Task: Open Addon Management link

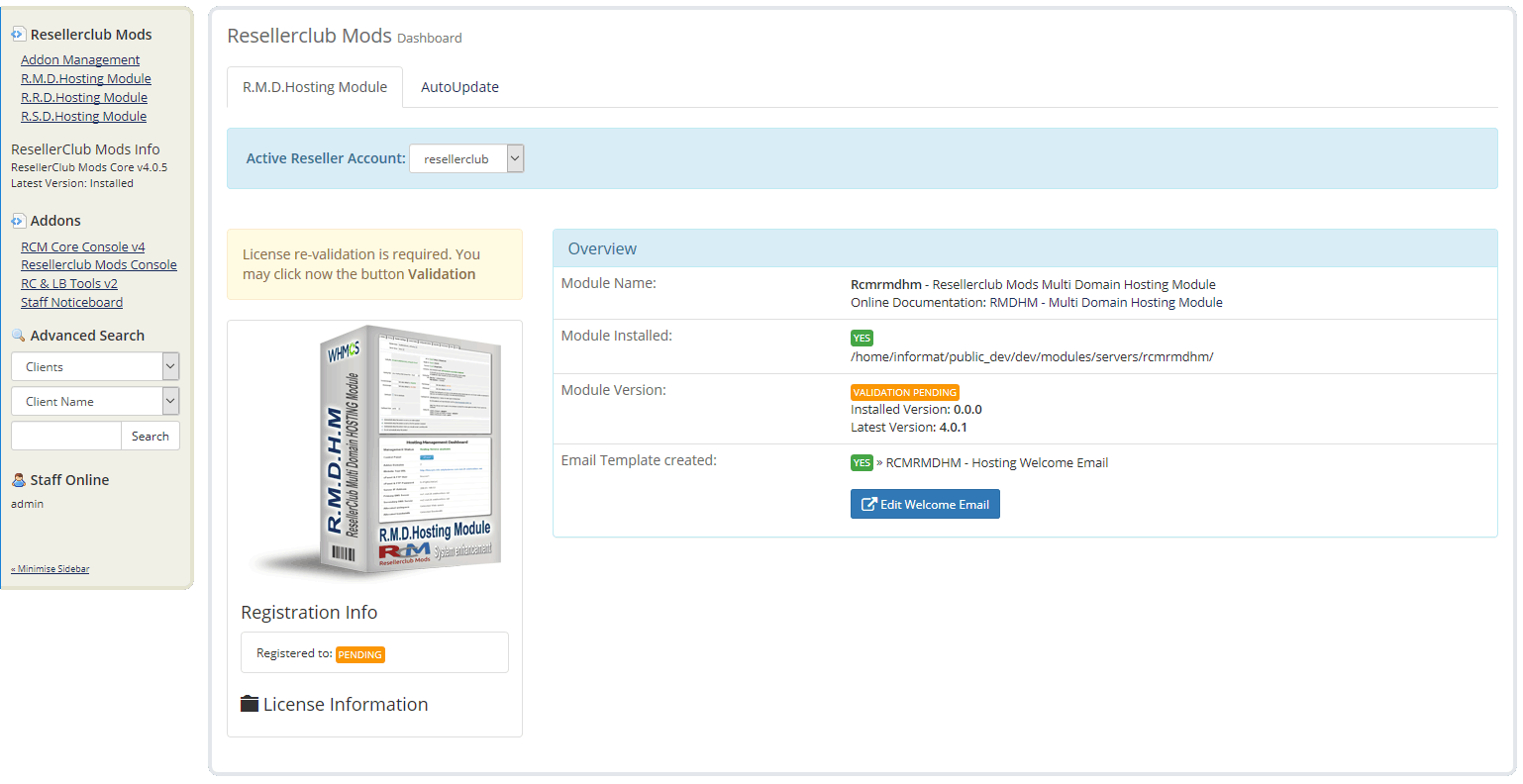Action: click(80, 60)
